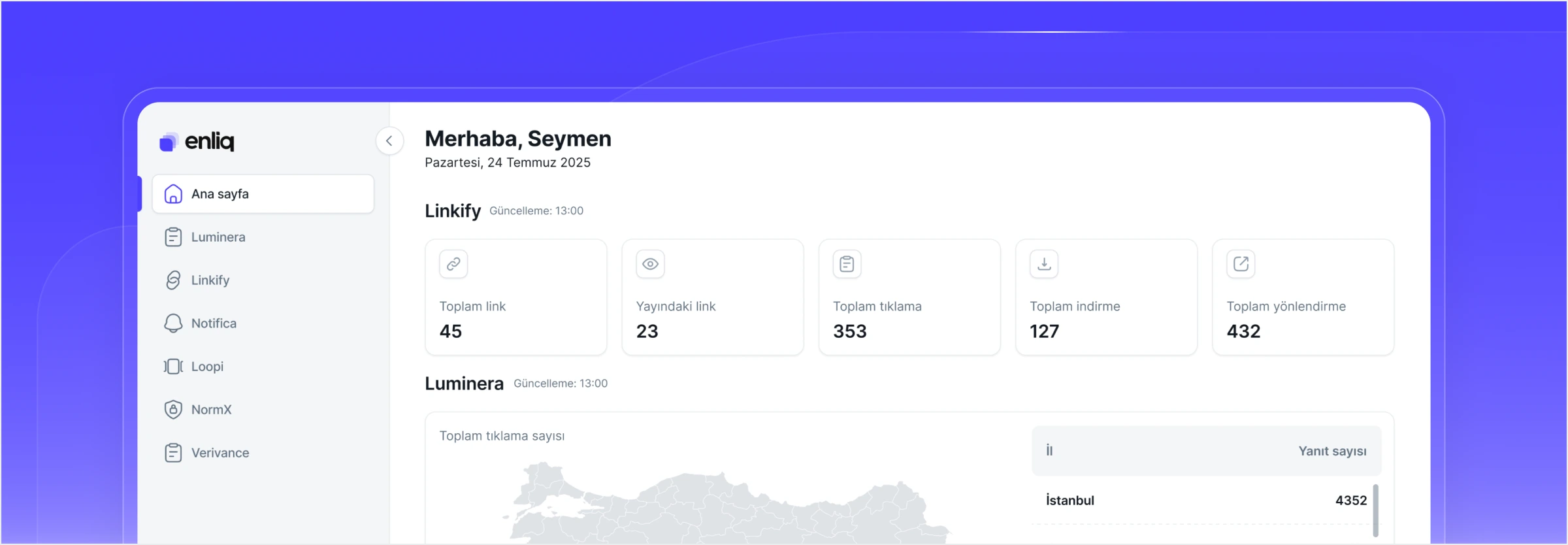Click the link icon on Toplam link card
This screenshot has height=545, width=1568.
coord(453,264)
